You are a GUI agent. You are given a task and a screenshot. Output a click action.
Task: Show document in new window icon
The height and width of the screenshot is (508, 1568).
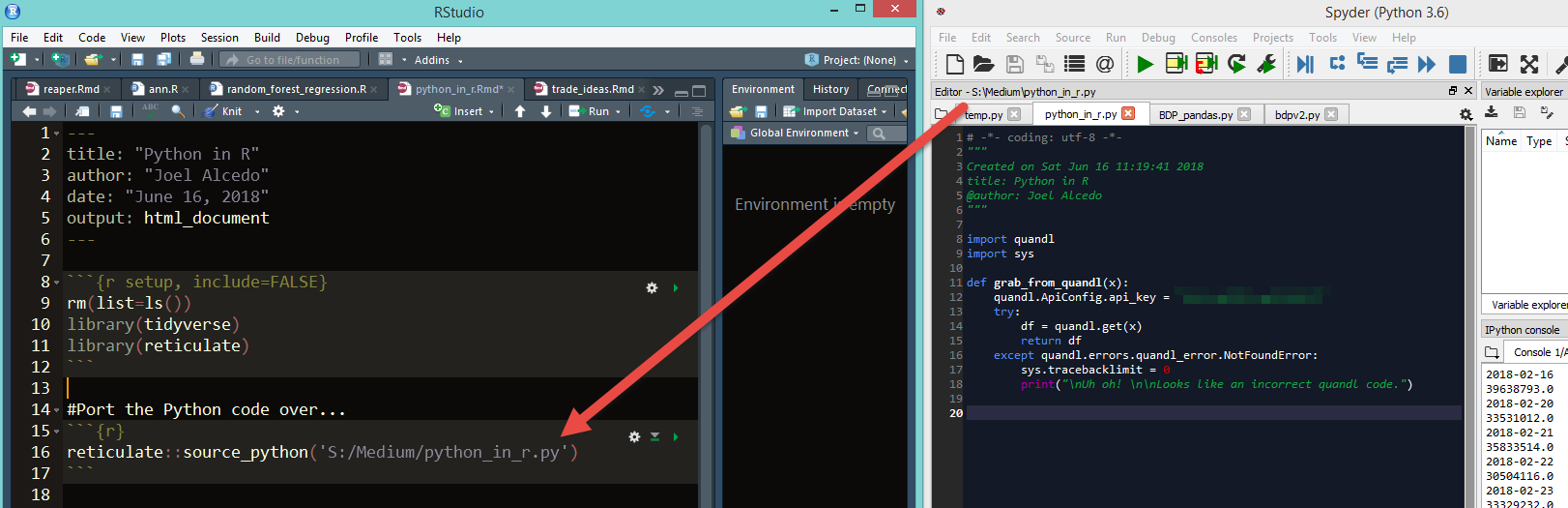82,111
